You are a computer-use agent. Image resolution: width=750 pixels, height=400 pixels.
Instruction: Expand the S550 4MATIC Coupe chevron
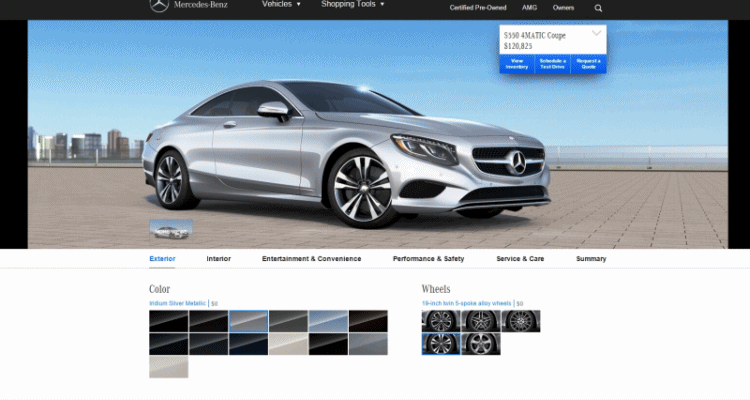(596, 33)
